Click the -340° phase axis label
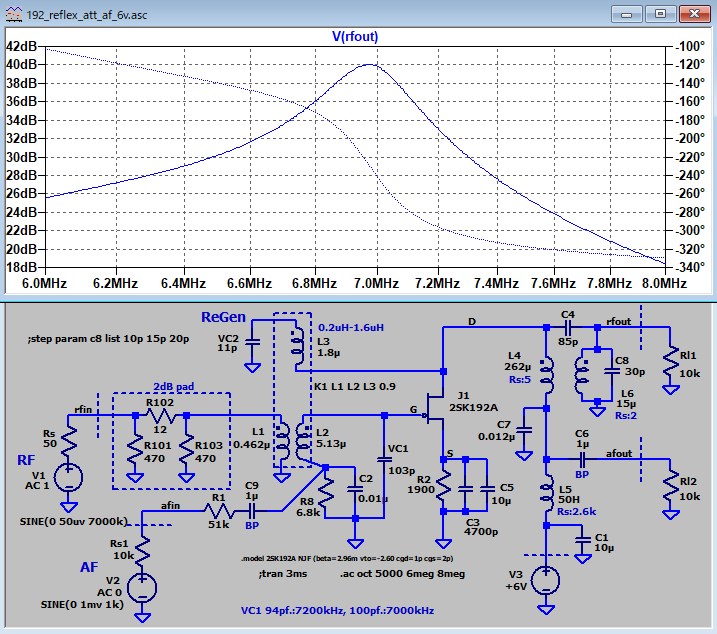 [691, 267]
